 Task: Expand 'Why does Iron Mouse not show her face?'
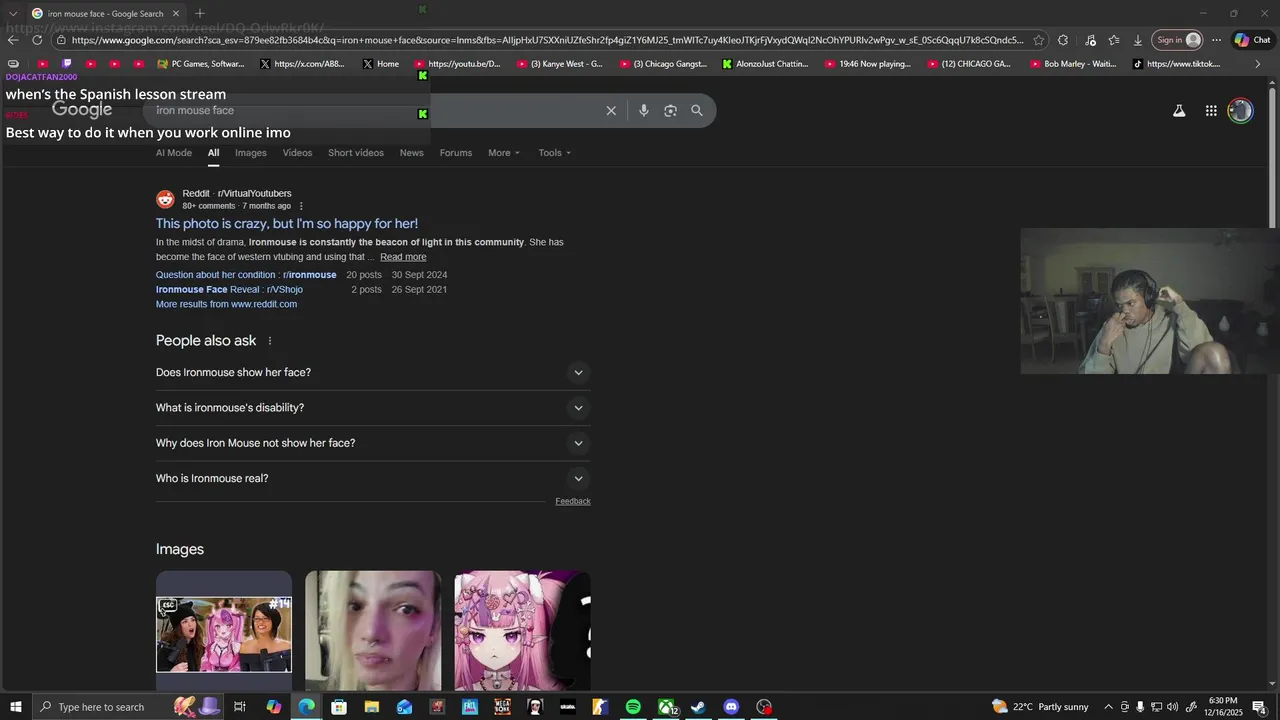tap(373, 443)
